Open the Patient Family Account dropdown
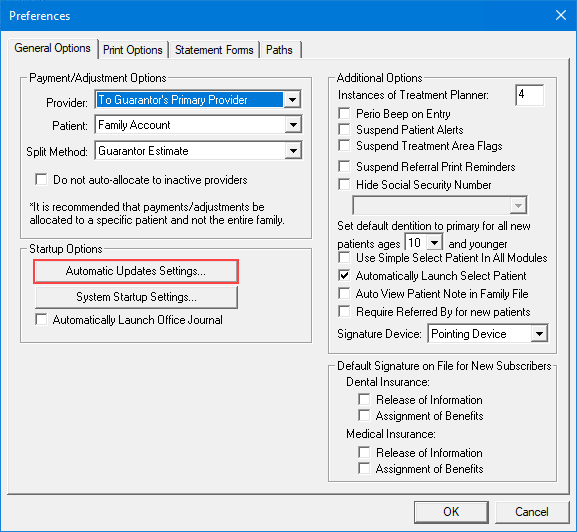The image size is (577, 532). pyautogui.click(x=293, y=125)
